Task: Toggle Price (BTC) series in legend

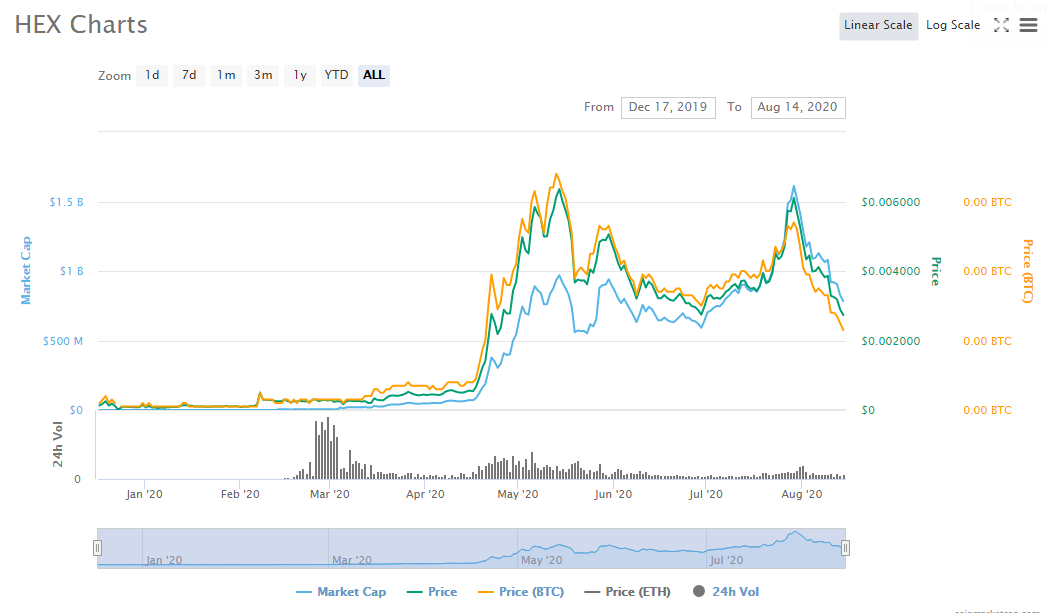Action: point(521,592)
